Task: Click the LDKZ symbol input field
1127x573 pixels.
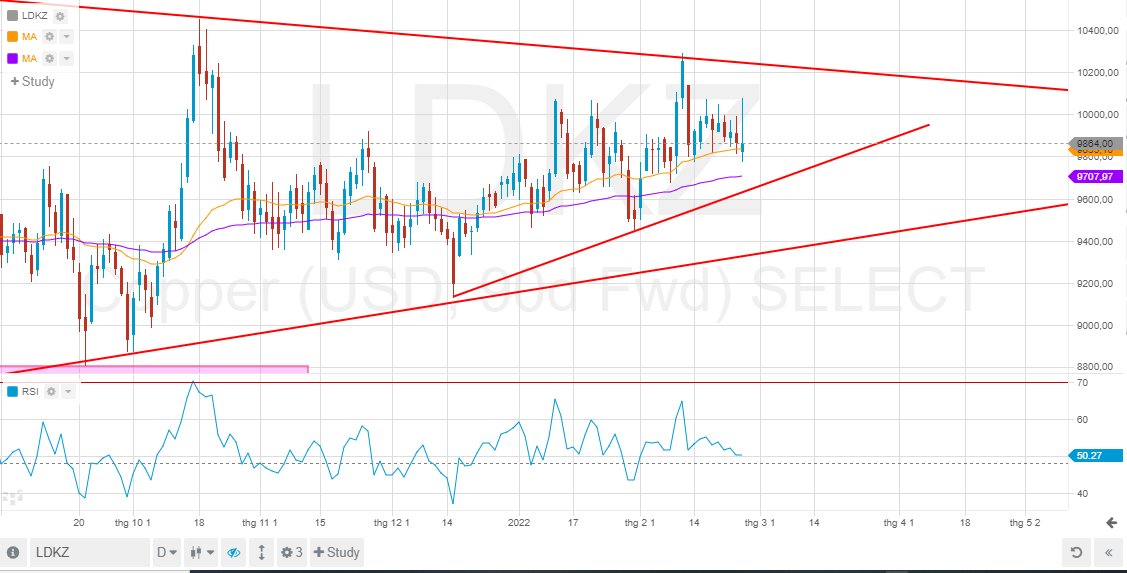Action: [89, 553]
